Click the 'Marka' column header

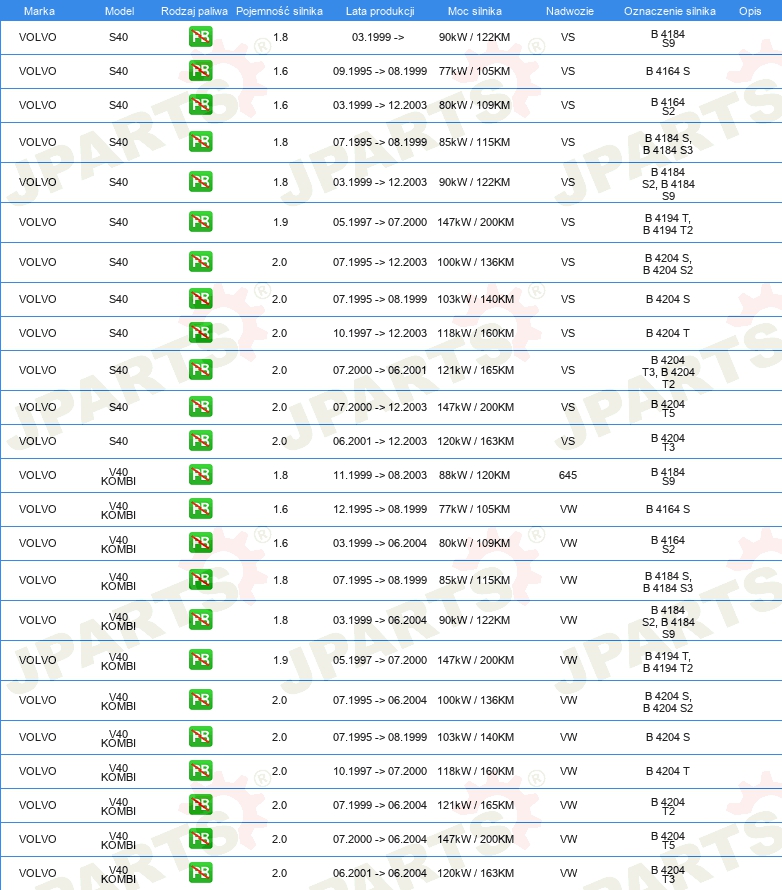39,11
